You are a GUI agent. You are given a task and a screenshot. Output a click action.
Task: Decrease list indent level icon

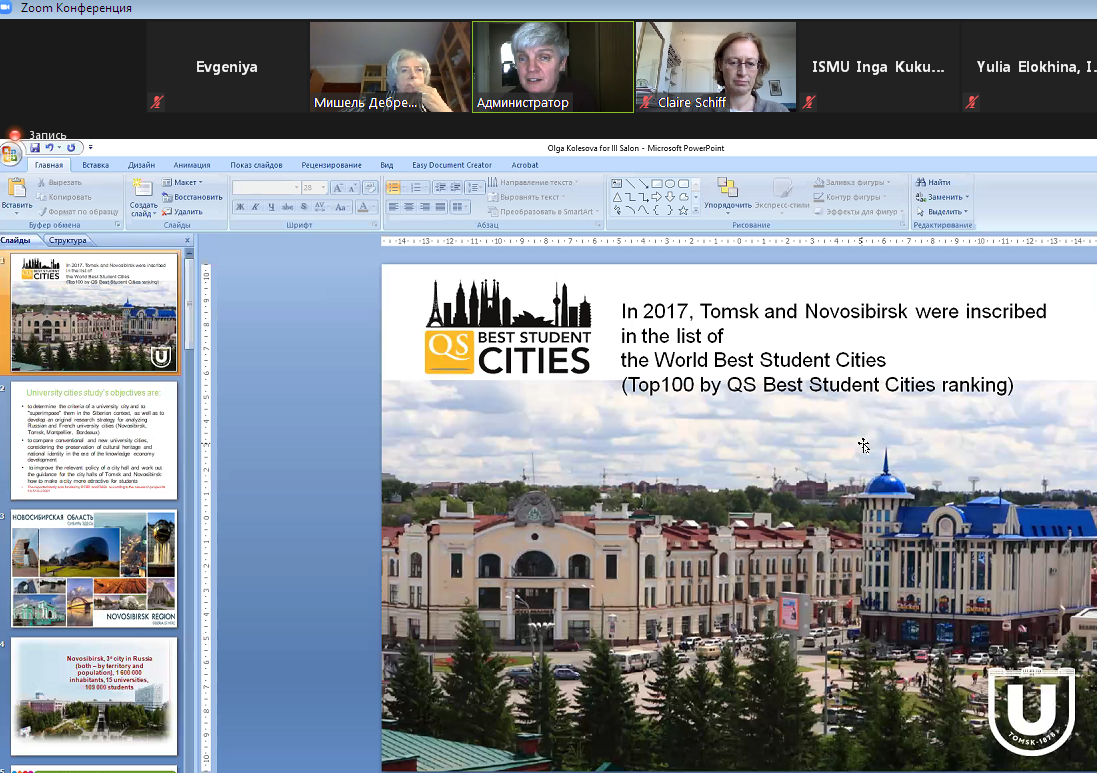[440, 187]
